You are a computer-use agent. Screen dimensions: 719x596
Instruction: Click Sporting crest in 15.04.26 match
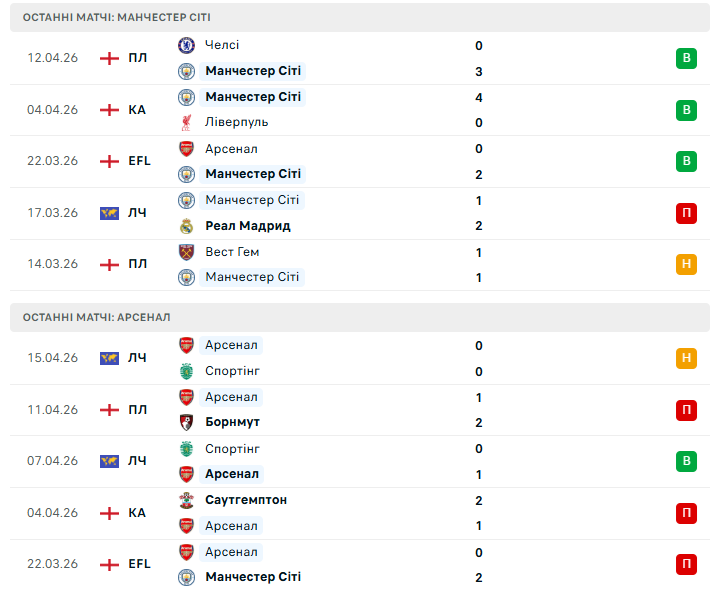pos(186,371)
